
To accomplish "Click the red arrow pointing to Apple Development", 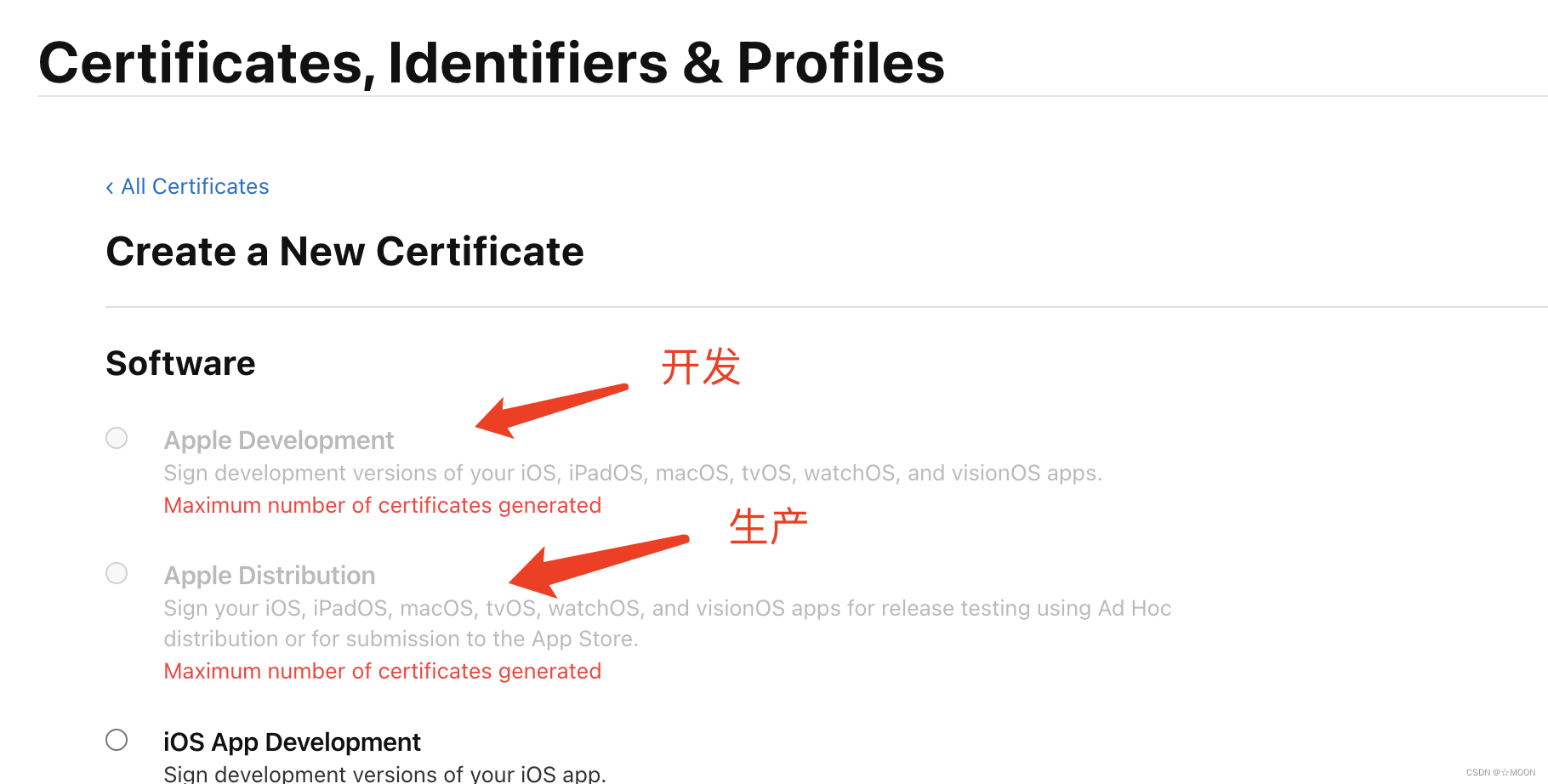I will [x=551, y=411].
